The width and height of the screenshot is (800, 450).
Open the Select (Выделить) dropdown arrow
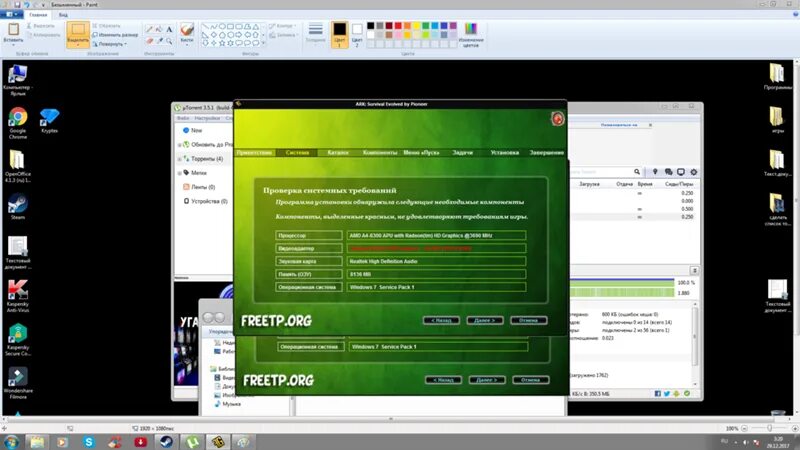point(78,44)
